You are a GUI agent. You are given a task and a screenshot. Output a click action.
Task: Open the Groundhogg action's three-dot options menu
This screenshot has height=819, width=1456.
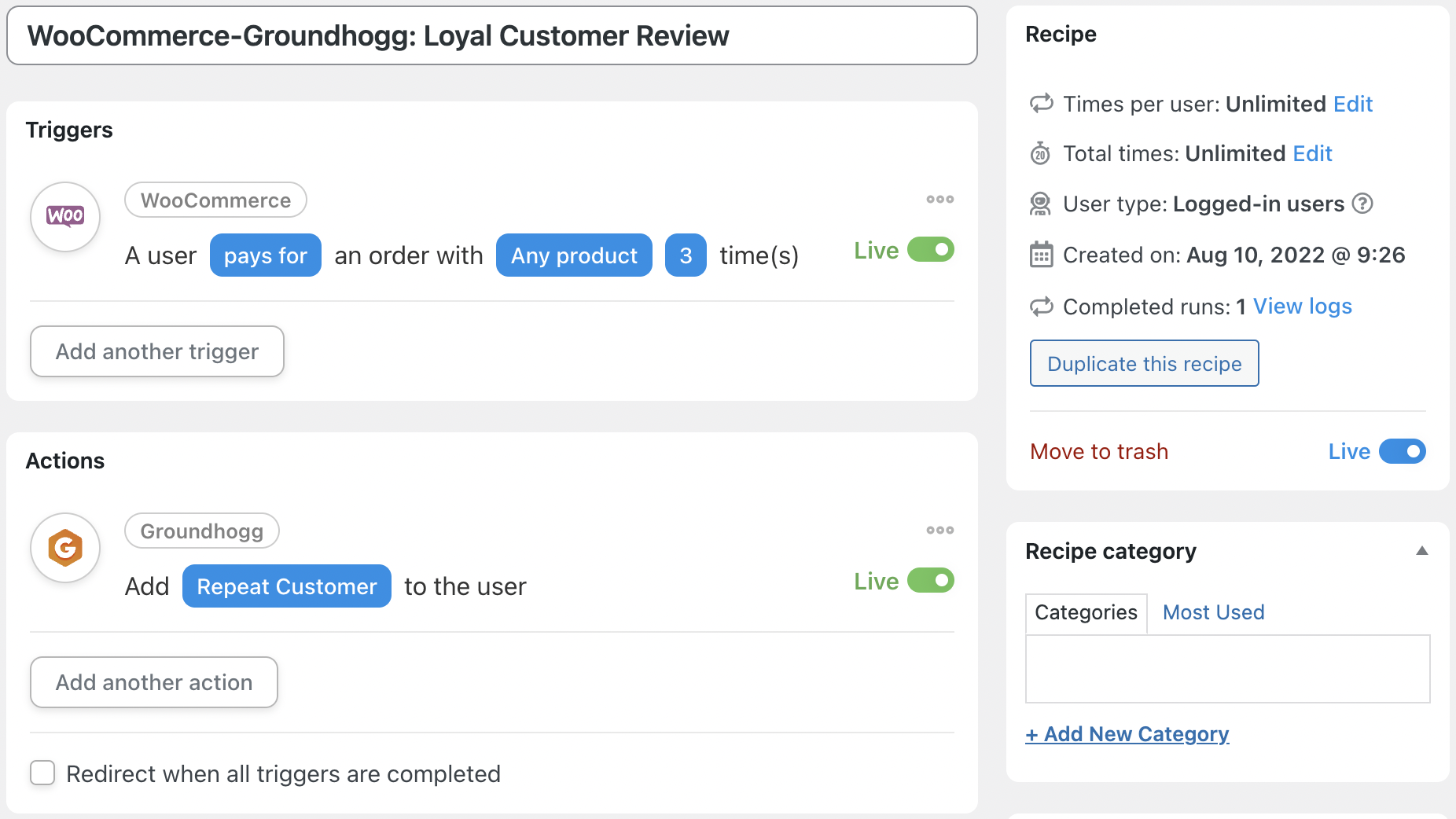(939, 531)
